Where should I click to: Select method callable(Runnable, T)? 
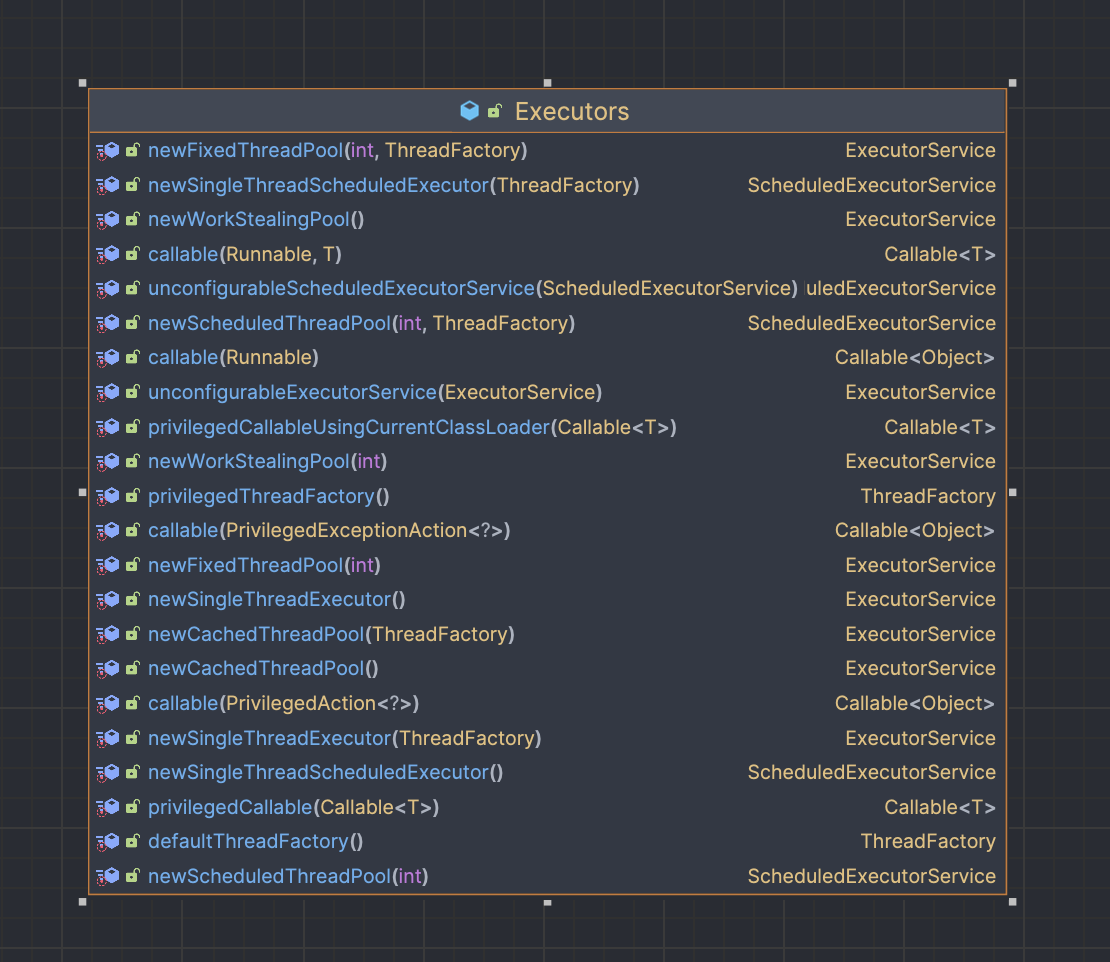pos(245,254)
